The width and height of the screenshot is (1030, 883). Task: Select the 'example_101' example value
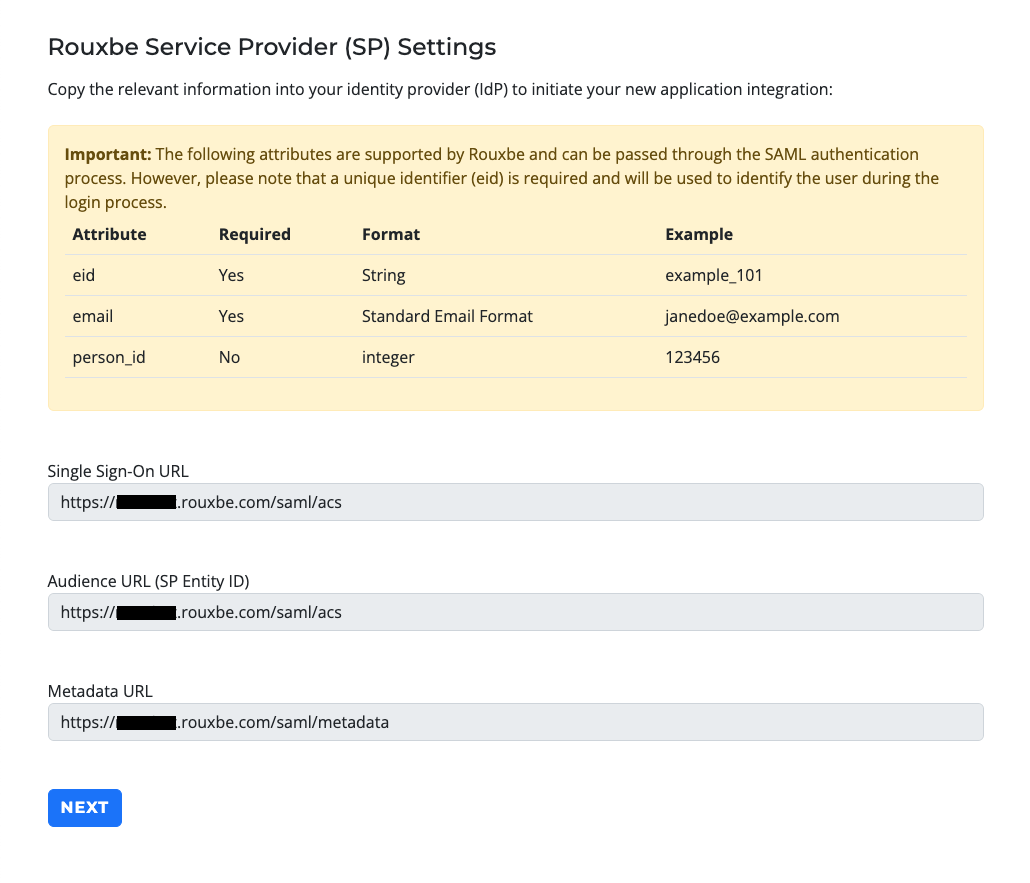714,275
